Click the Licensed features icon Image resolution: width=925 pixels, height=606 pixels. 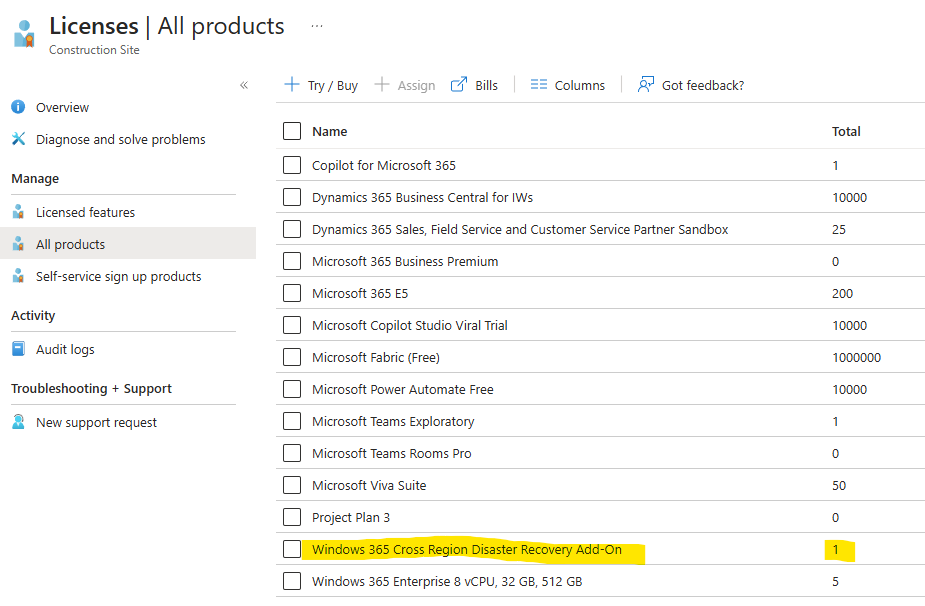(18, 211)
